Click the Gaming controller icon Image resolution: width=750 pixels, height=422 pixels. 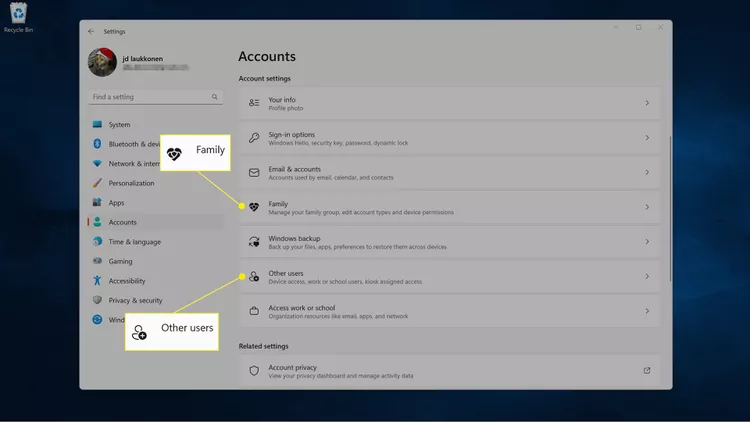(97, 261)
